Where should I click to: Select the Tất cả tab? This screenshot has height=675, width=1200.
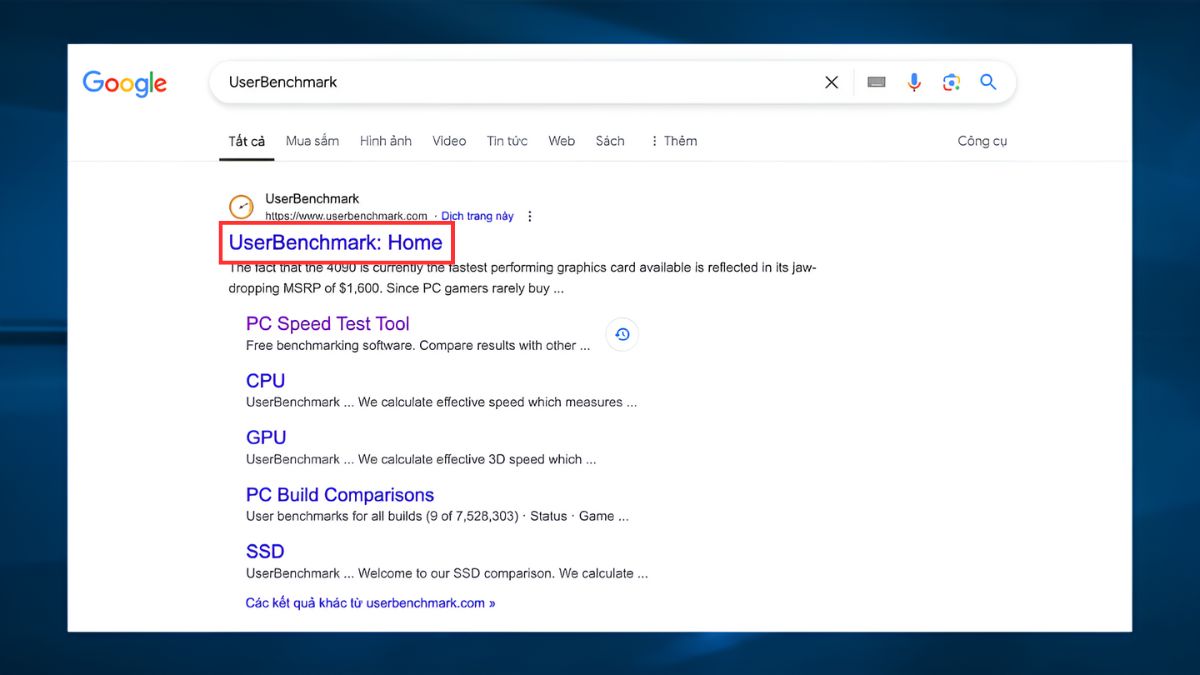(247, 141)
